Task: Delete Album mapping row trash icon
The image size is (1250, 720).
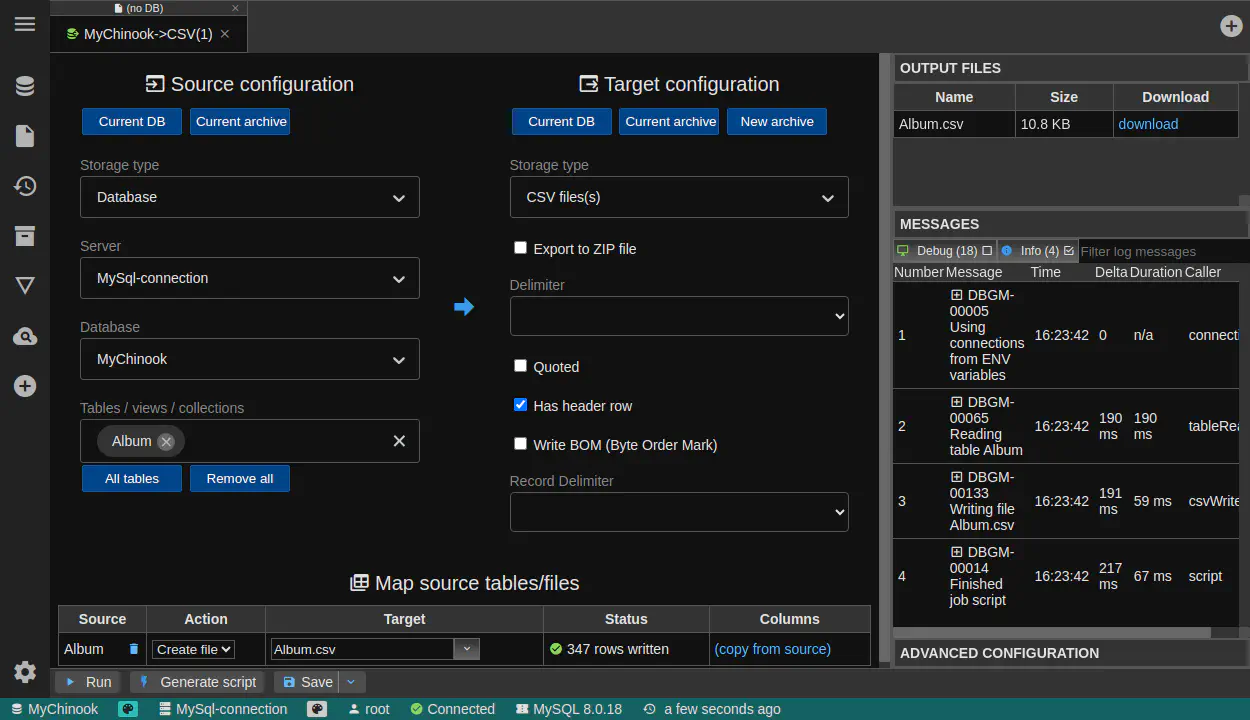Action: (134, 649)
